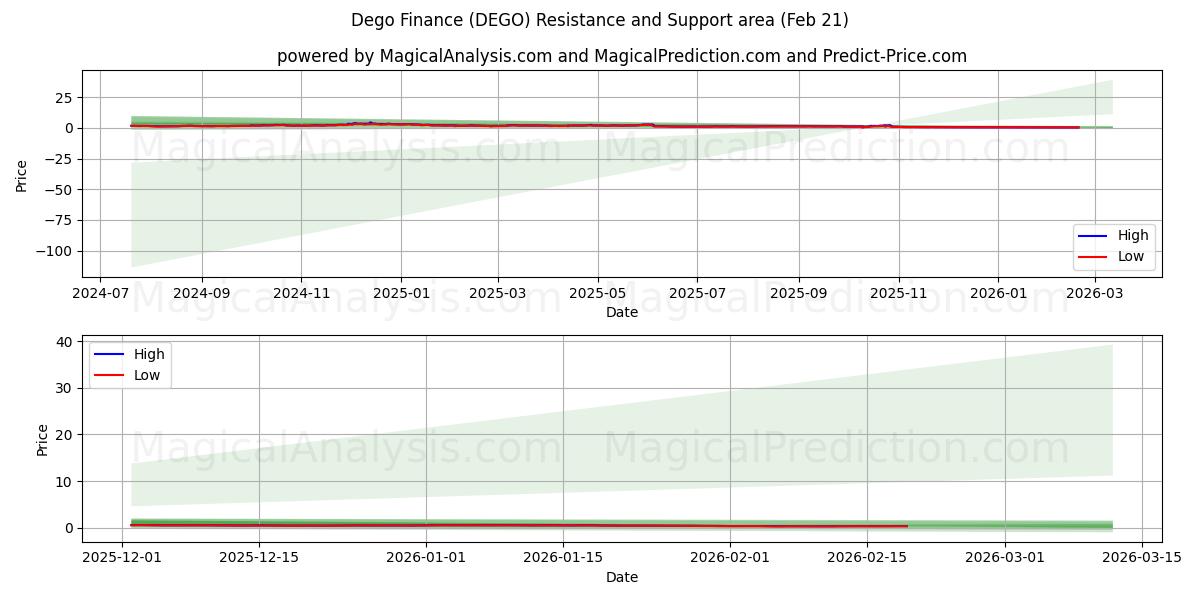Click the lower chart date label 2026-01-15

point(563,558)
